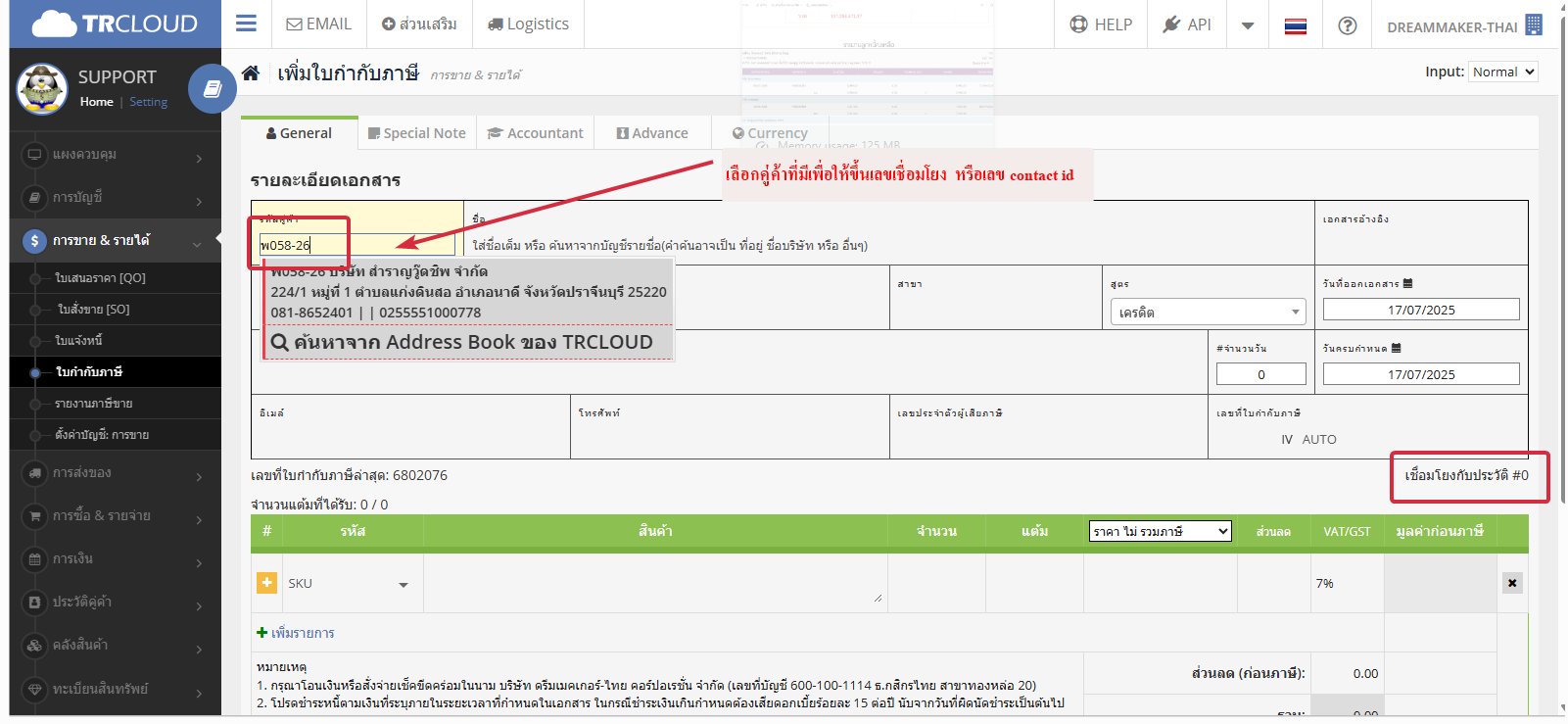Open the price tax type dropdown

coord(1160,531)
